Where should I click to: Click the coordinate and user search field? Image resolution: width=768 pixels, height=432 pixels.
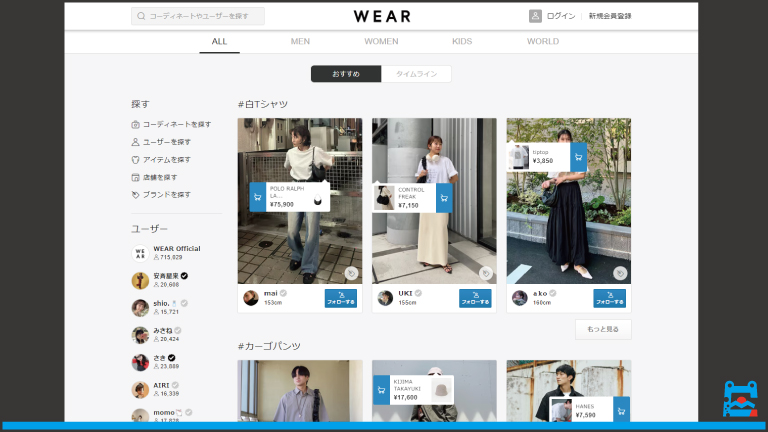point(198,16)
